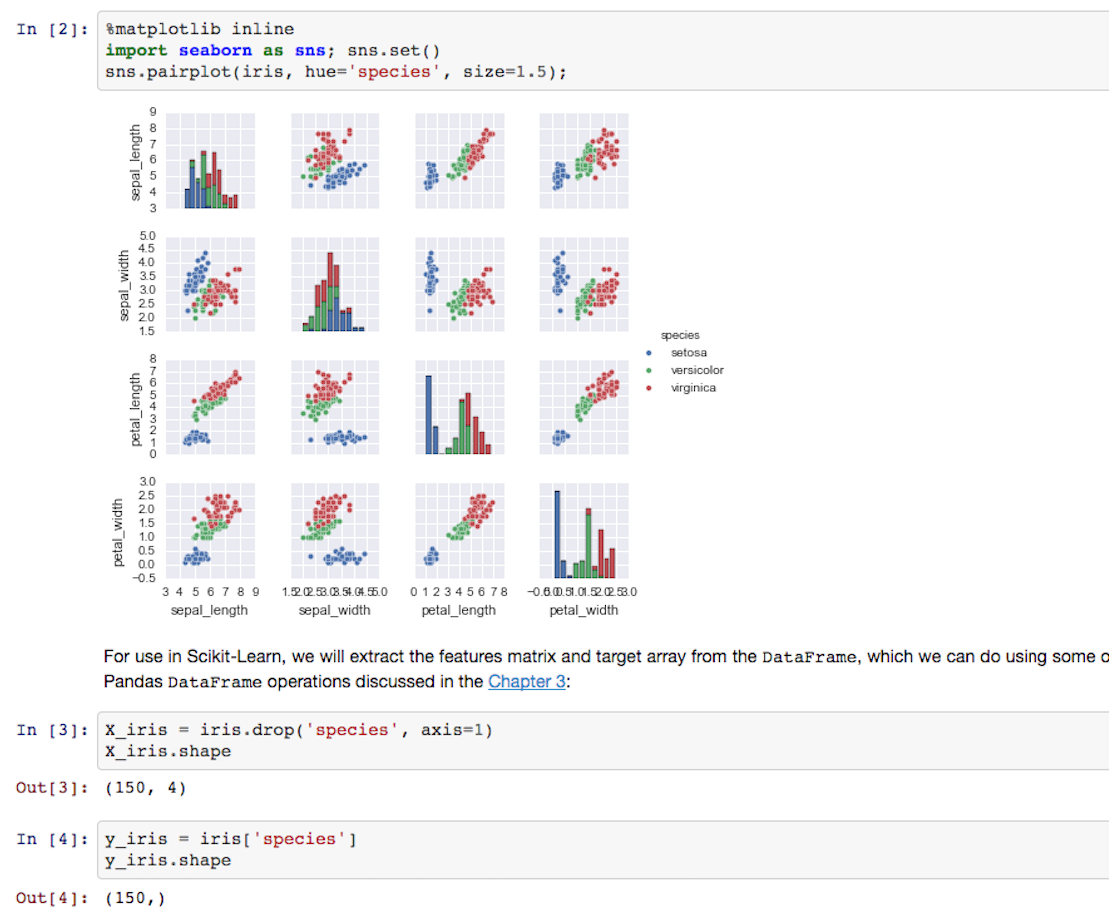The image size is (1109, 922).
Task: Click the sepal_width x-axis label
Action: point(335,610)
